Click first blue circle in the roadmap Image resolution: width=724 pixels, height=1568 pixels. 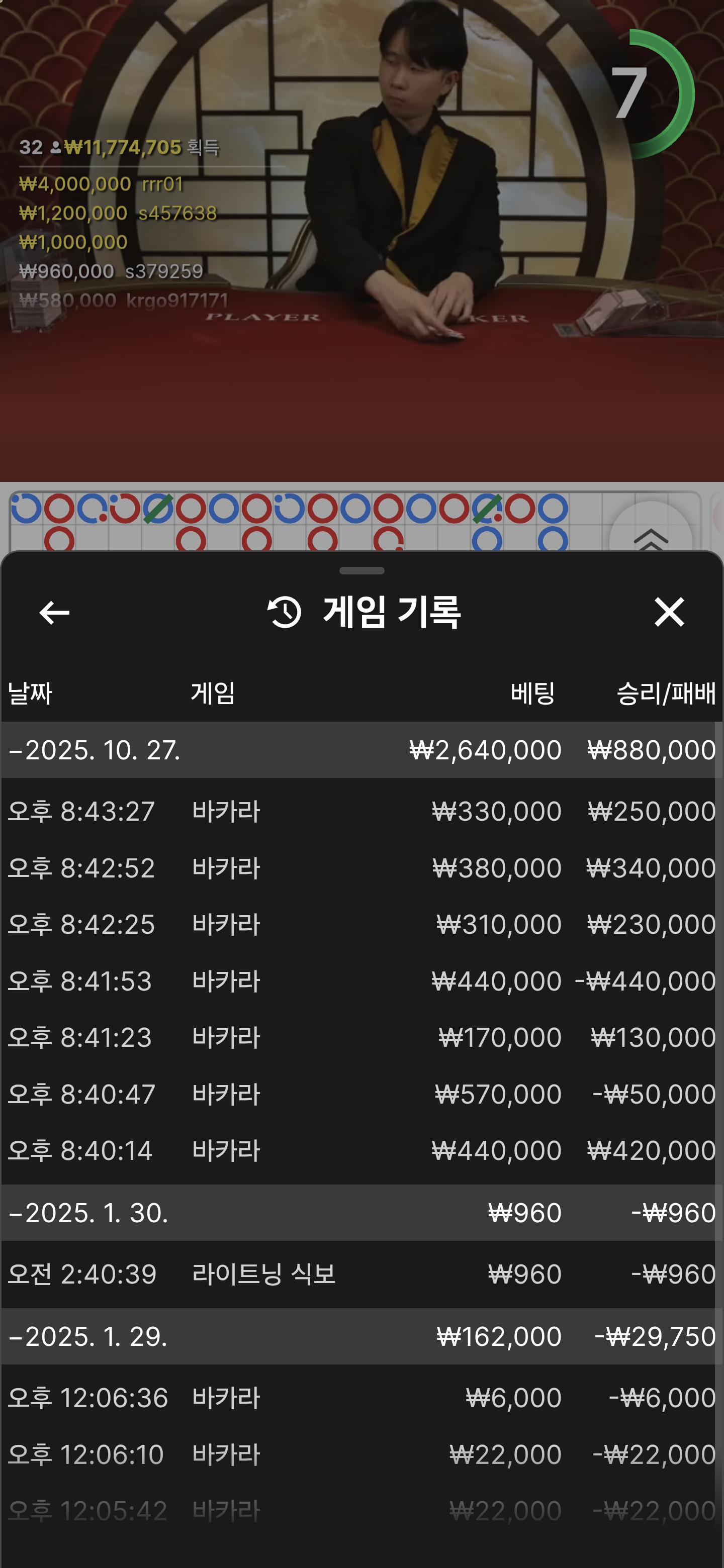26,508
